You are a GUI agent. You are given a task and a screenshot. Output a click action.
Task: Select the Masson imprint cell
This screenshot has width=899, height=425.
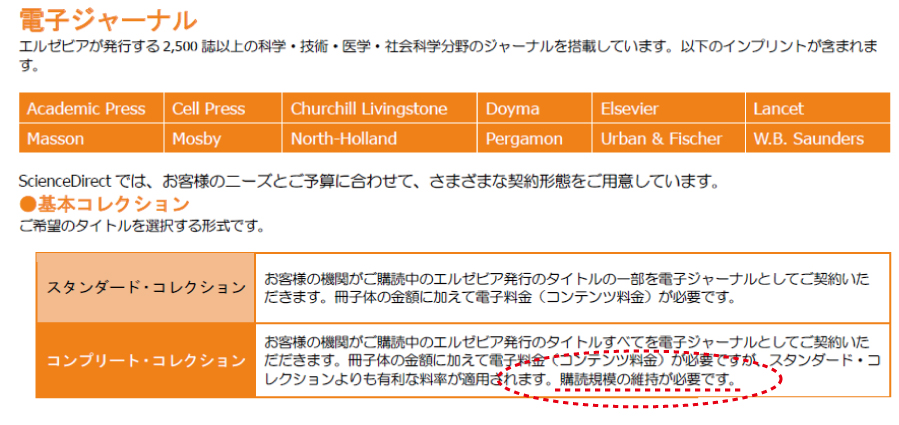coord(92,138)
